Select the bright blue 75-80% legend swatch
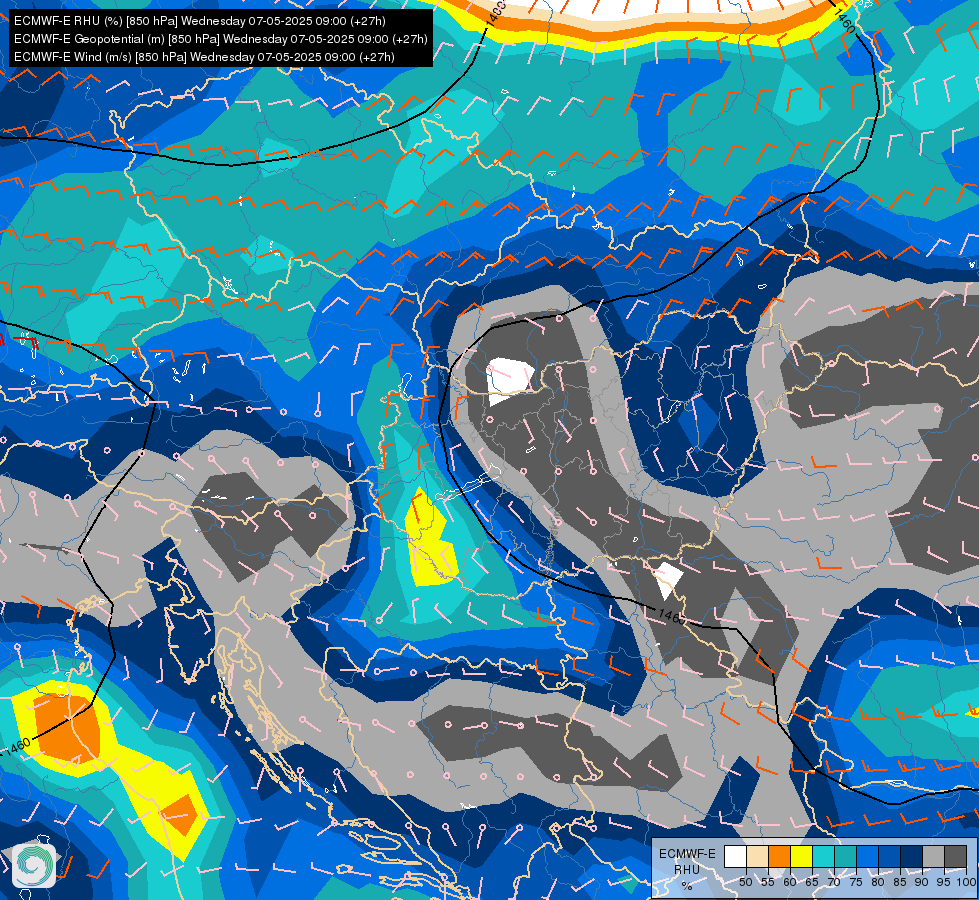 click(x=867, y=856)
